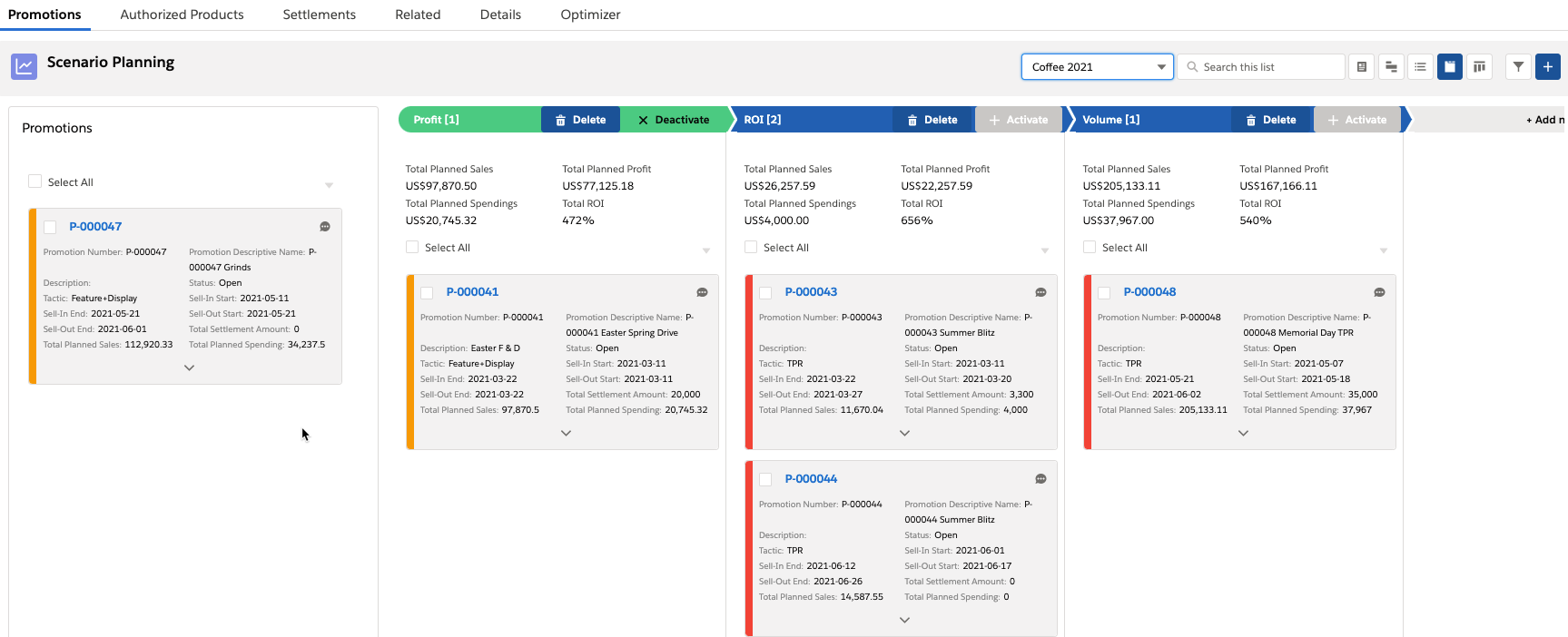Click the Scenario Planning chart icon
Image resolution: width=1568 pixels, height=637 pixels.
pos(24,66)
